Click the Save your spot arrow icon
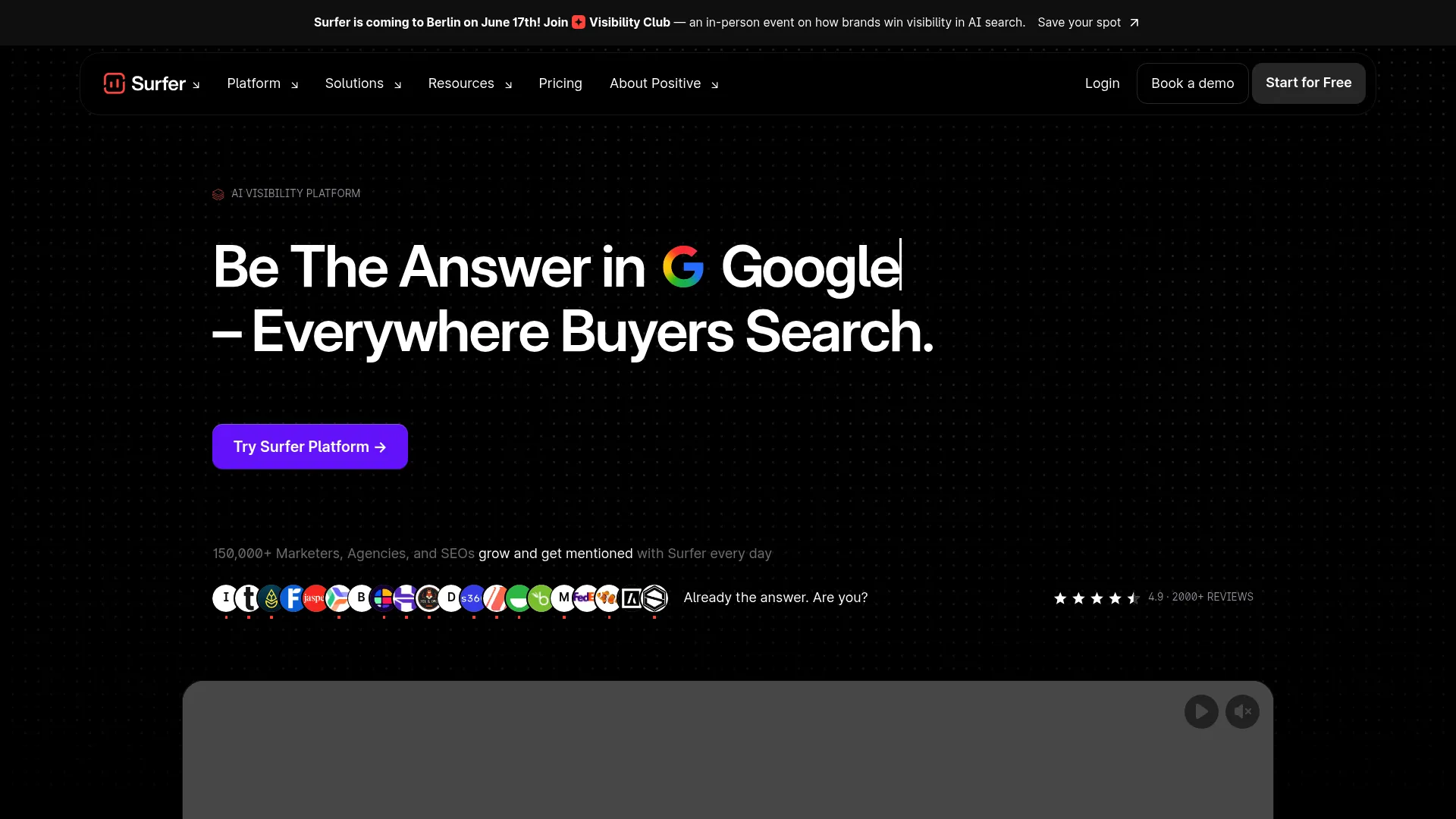 pyautogui.click(x=1134, y=23)
